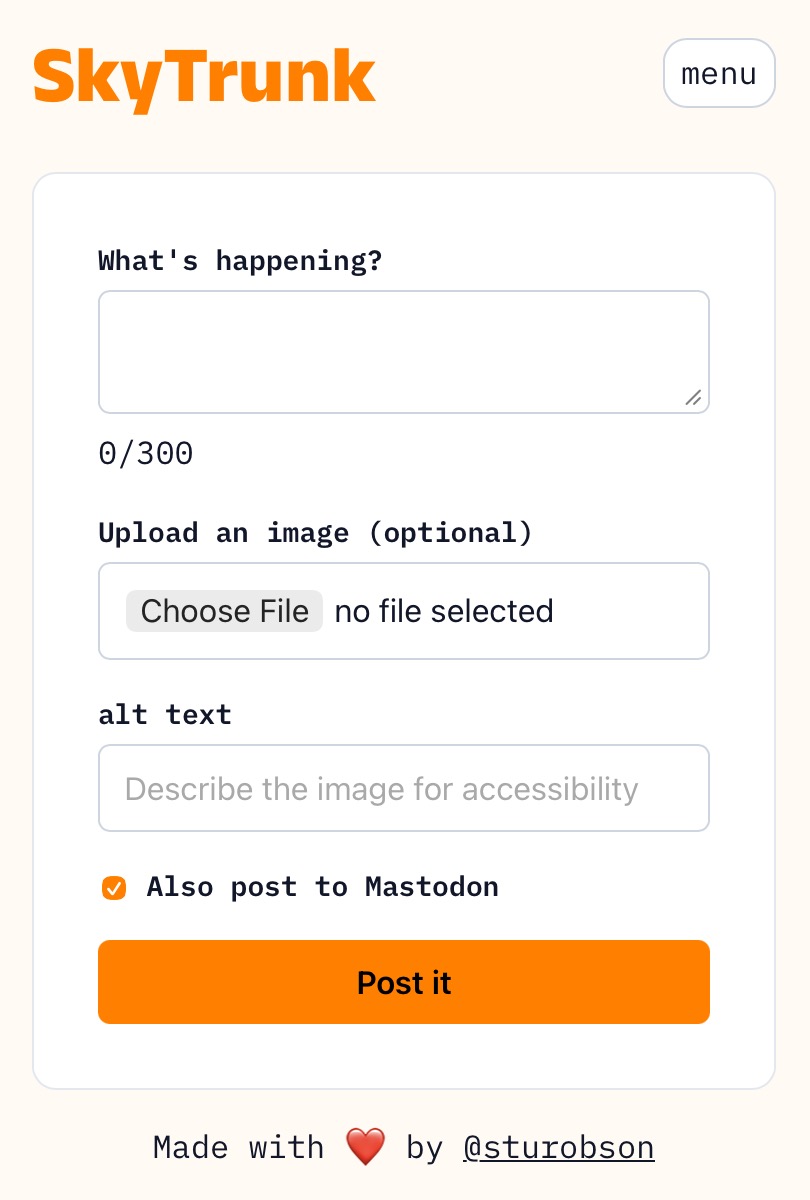810x1200 pixels.
Task: Click the red heart emoji in footer
Action: click(365, 1147)
